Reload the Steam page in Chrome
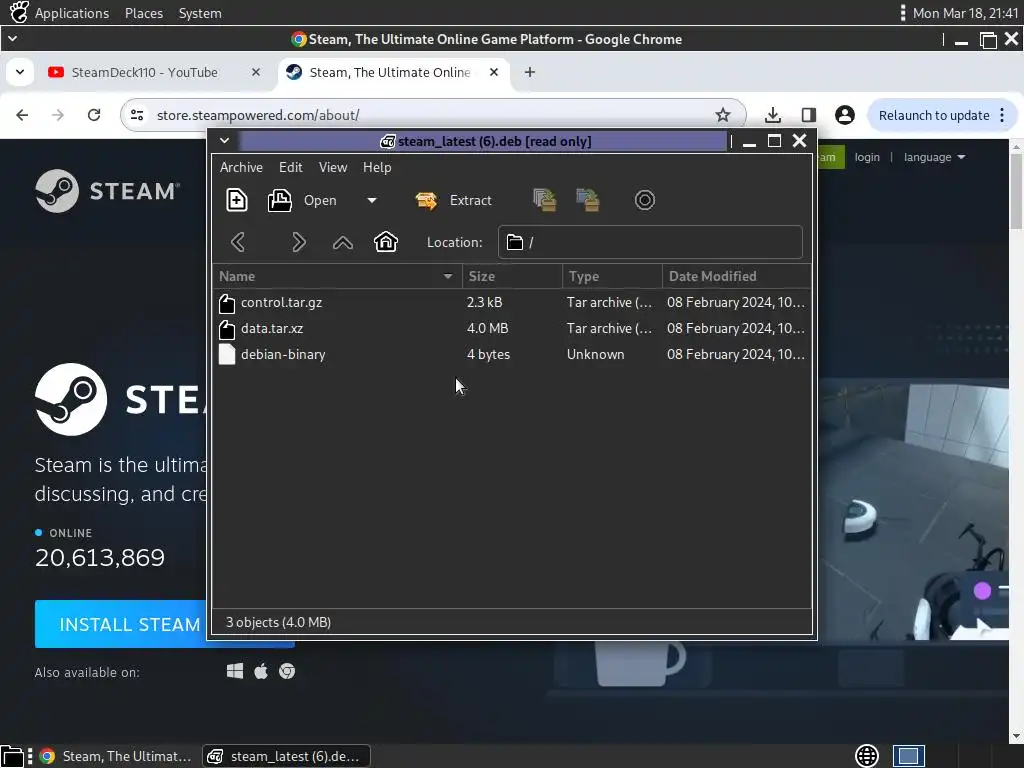Viewport: 1024px width, 768px height. (94, 115)
